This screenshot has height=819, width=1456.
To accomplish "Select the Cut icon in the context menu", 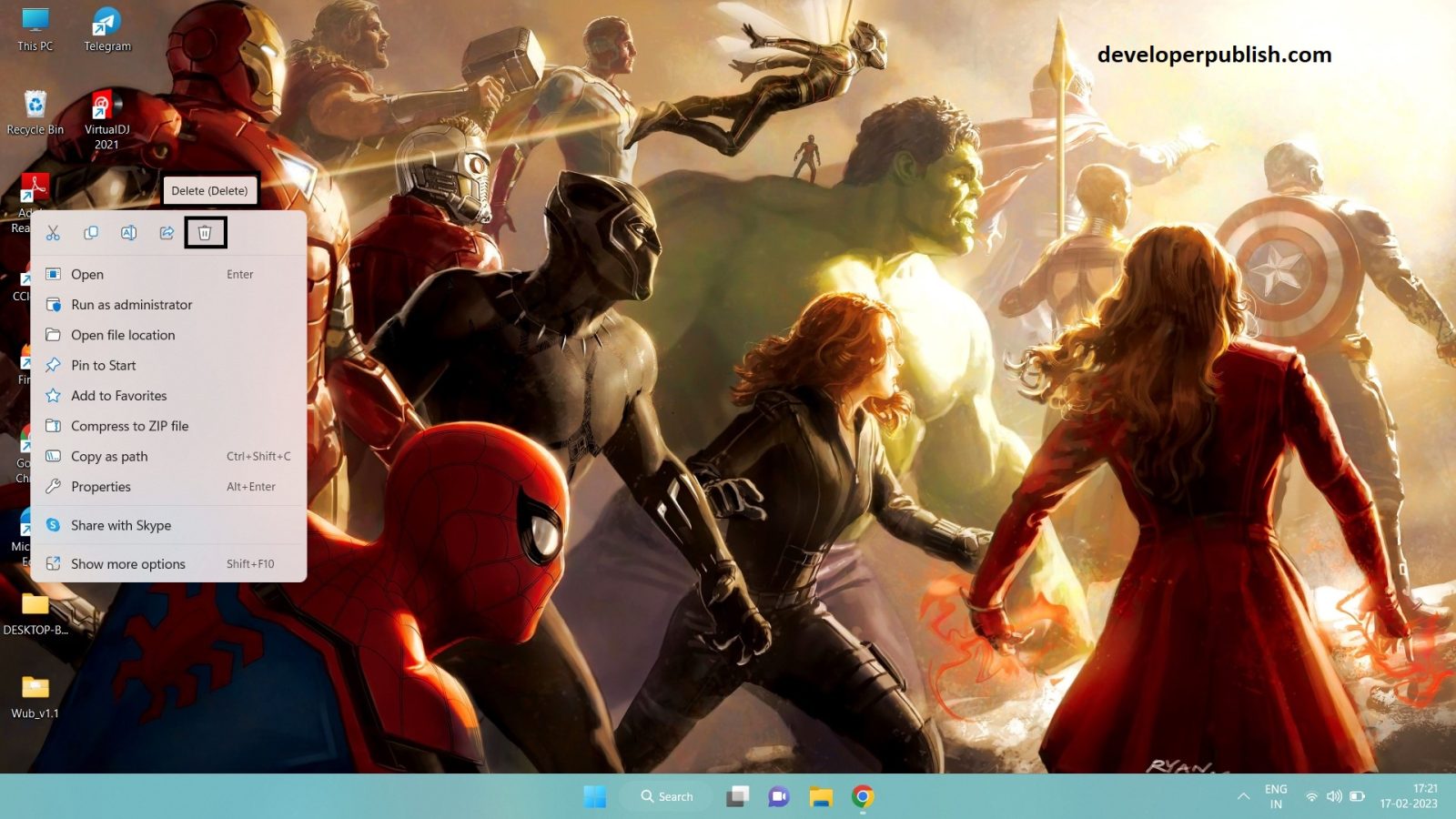I will tap(54, 233).
